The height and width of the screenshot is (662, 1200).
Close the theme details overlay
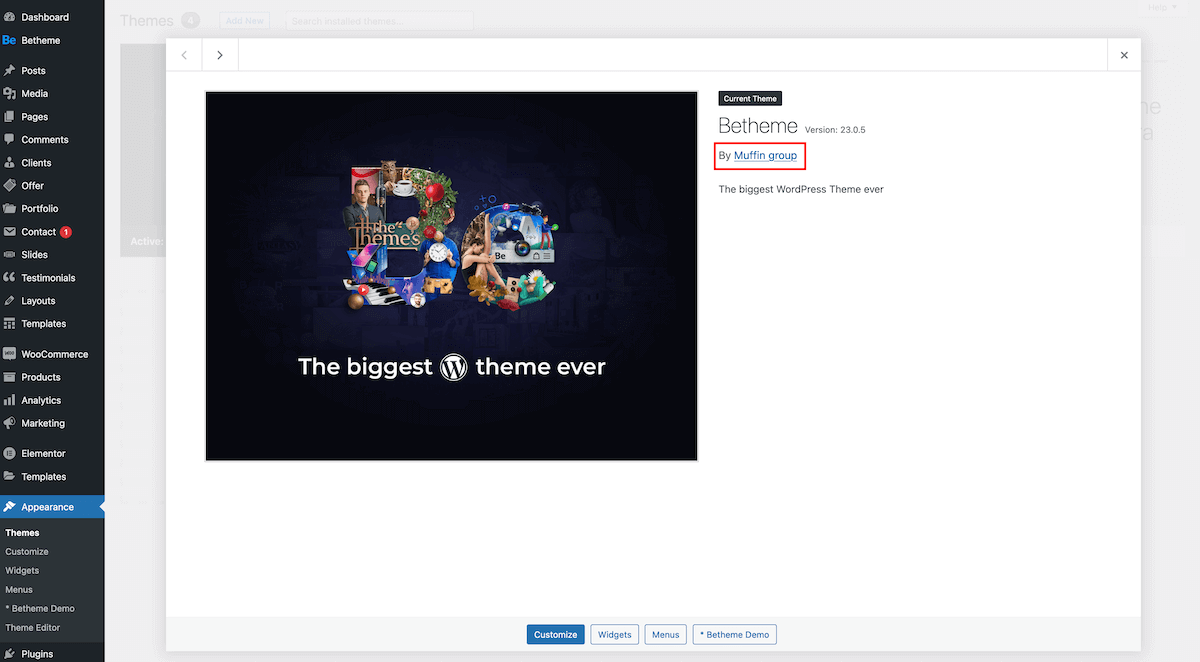pos(1124,55)
